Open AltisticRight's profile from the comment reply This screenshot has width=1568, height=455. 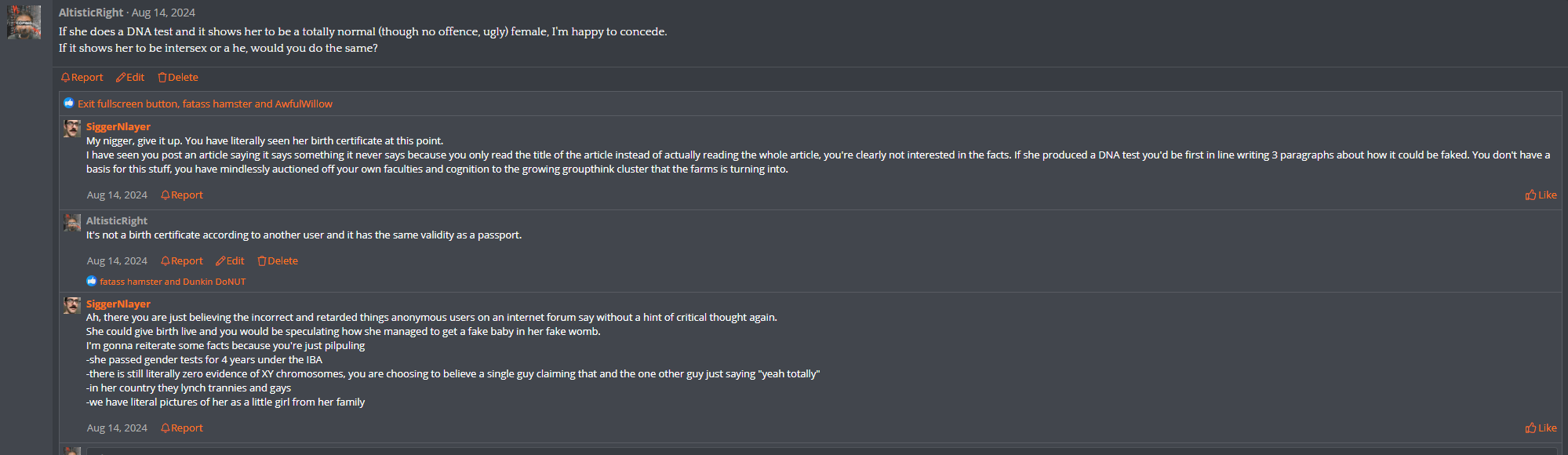pyautogui.click(x=117, y=221)
